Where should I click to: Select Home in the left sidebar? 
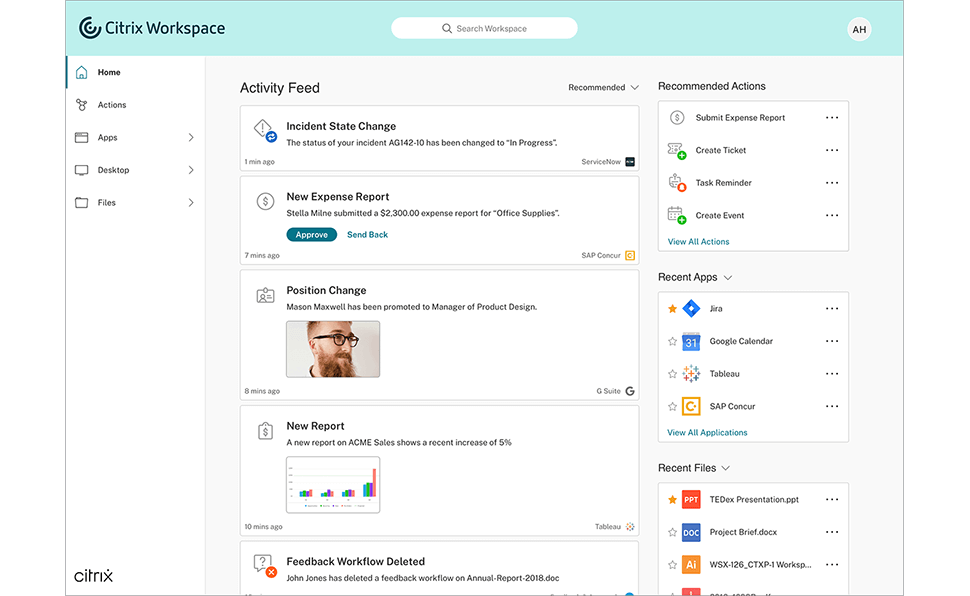pos(109,73)
